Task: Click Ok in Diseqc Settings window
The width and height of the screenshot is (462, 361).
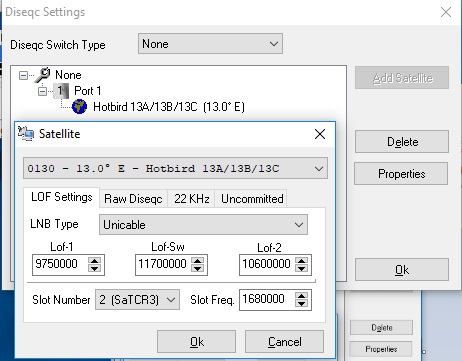Action: click(402, 270)
